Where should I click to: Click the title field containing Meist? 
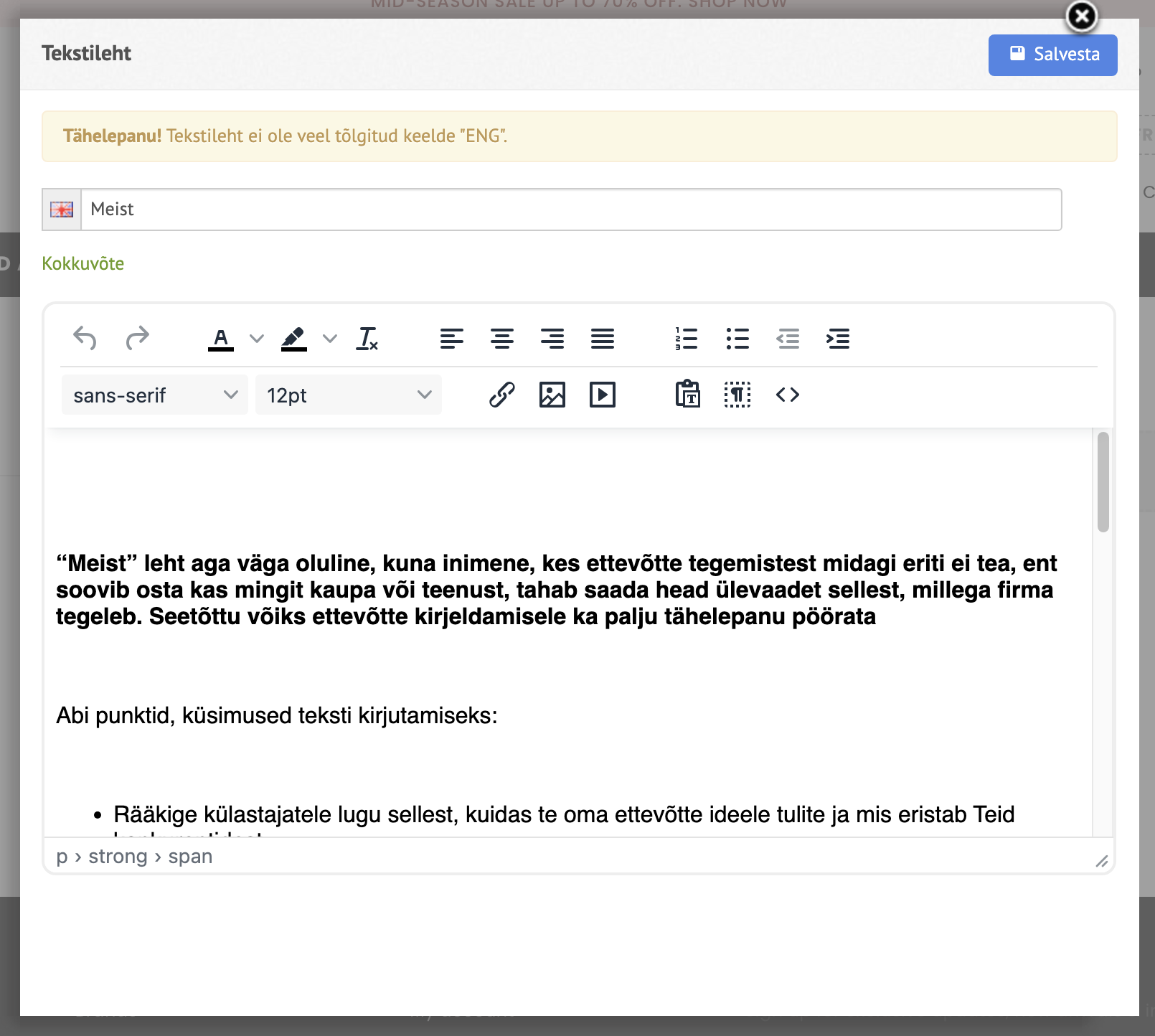[572, 209]
